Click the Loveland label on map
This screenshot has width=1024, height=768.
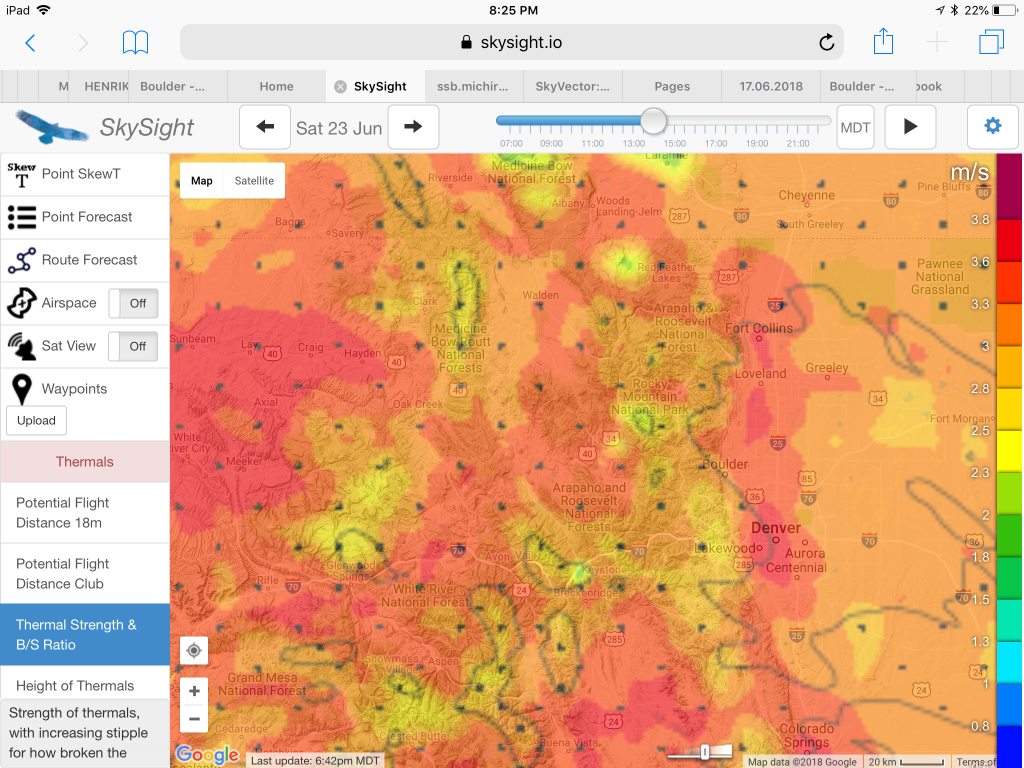(x=760, y=374)
